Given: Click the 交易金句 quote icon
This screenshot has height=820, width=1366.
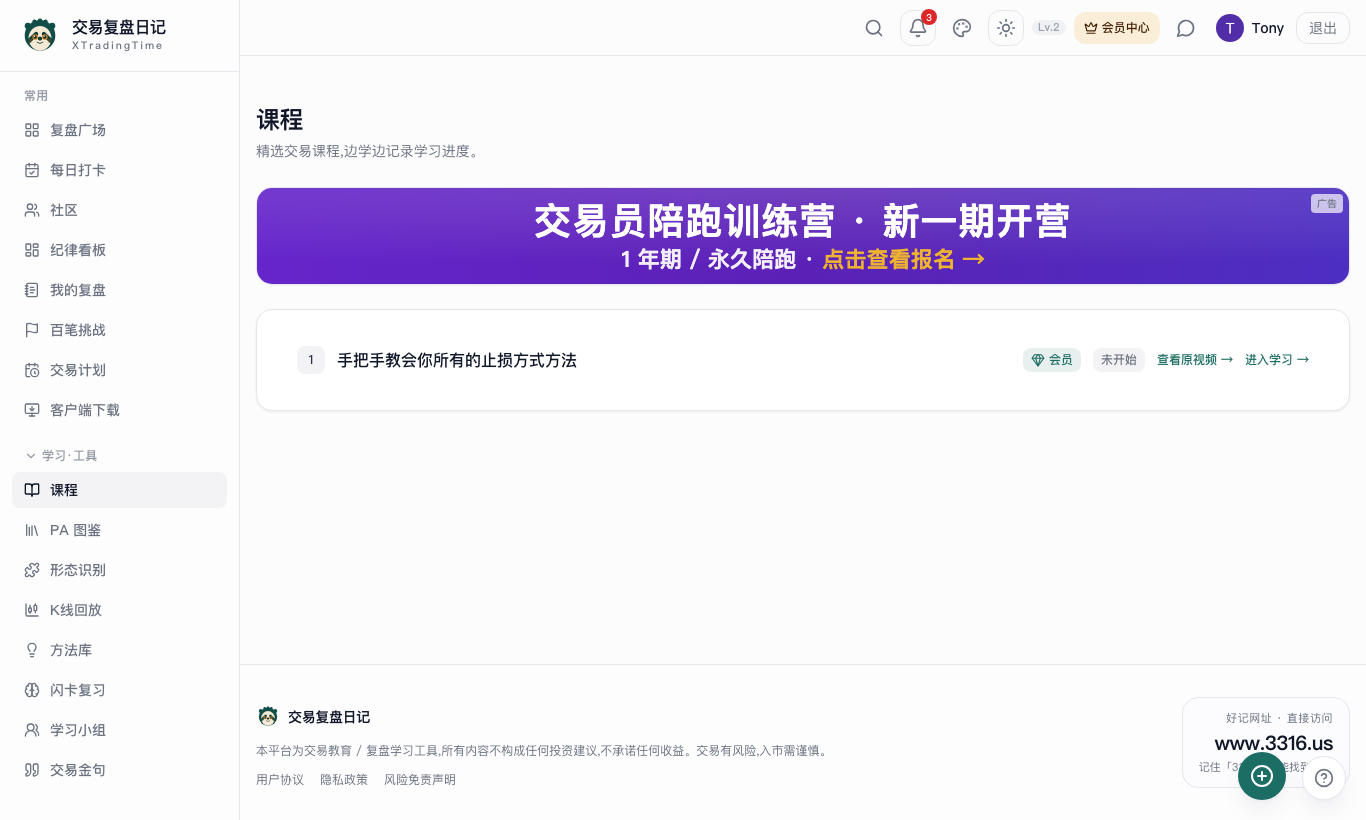Looking at the screenshot, I should point(32,770).
